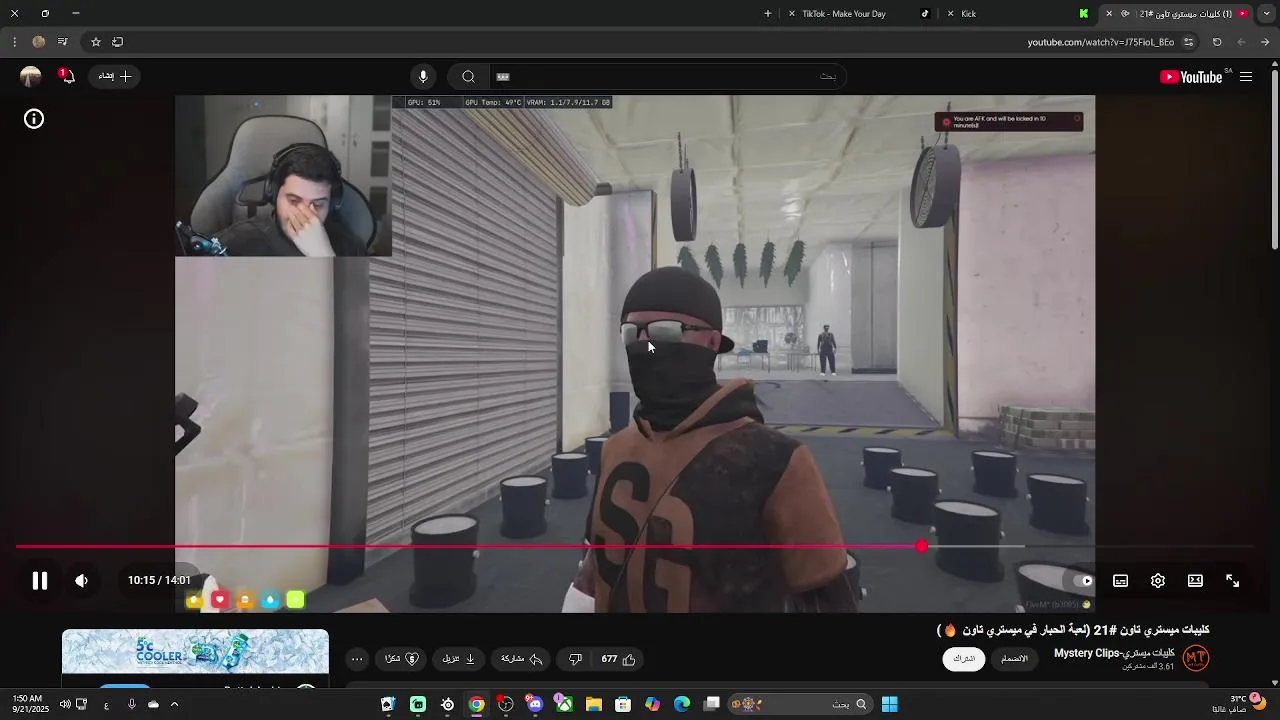The height and width of the screenshot is (720, 1280).
Task: Close the TikTok tab
Action: point(792,14)
